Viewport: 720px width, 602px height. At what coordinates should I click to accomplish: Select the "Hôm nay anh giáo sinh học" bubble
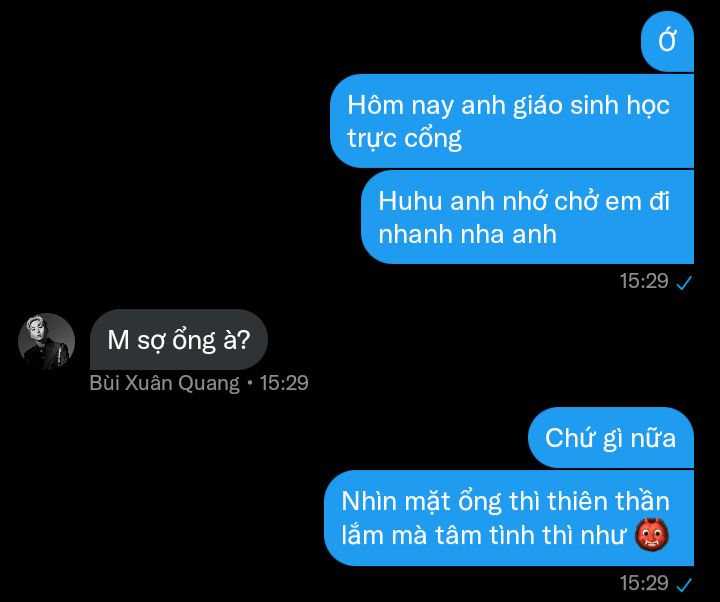[512, 121]
